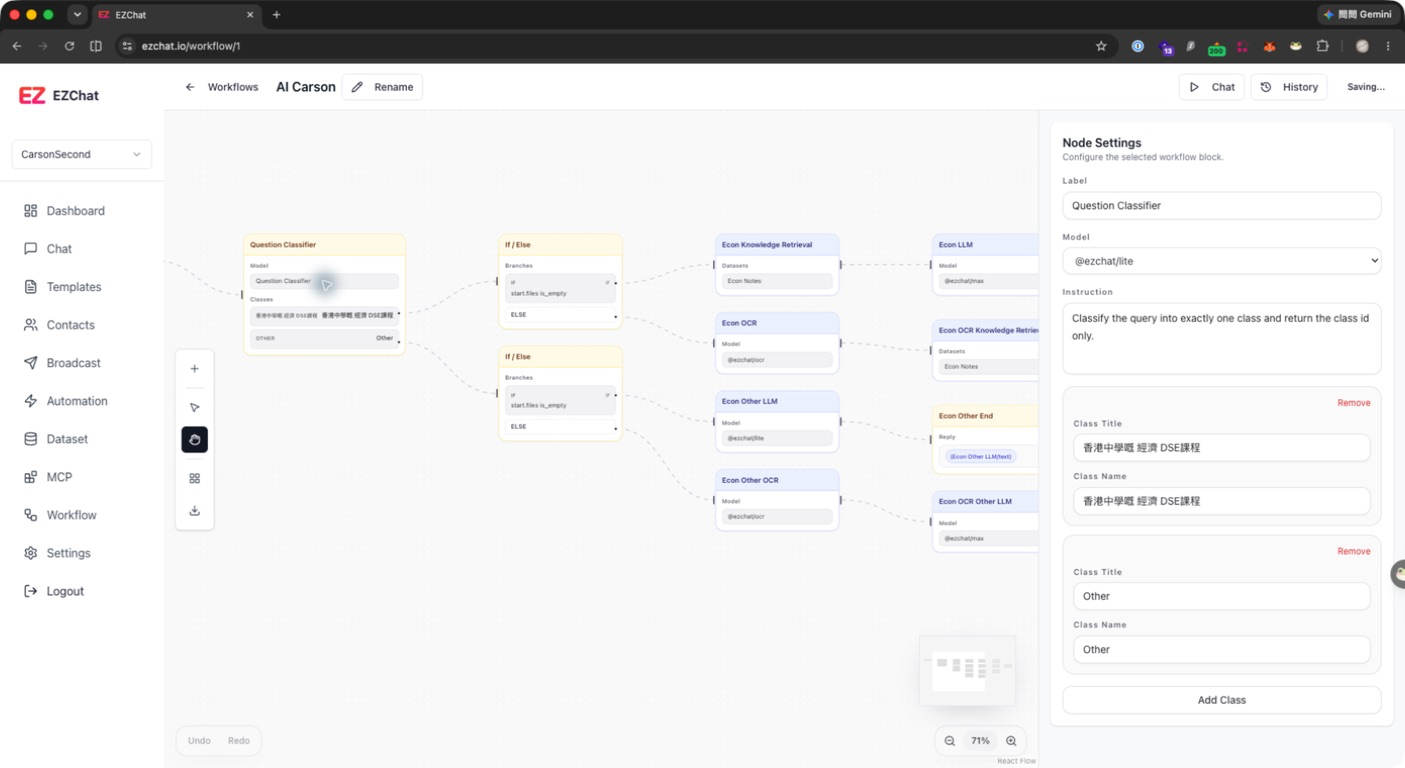Click the Rename button
The width and height of the screenshot is (1405, 768).
[x=382, y=87]
